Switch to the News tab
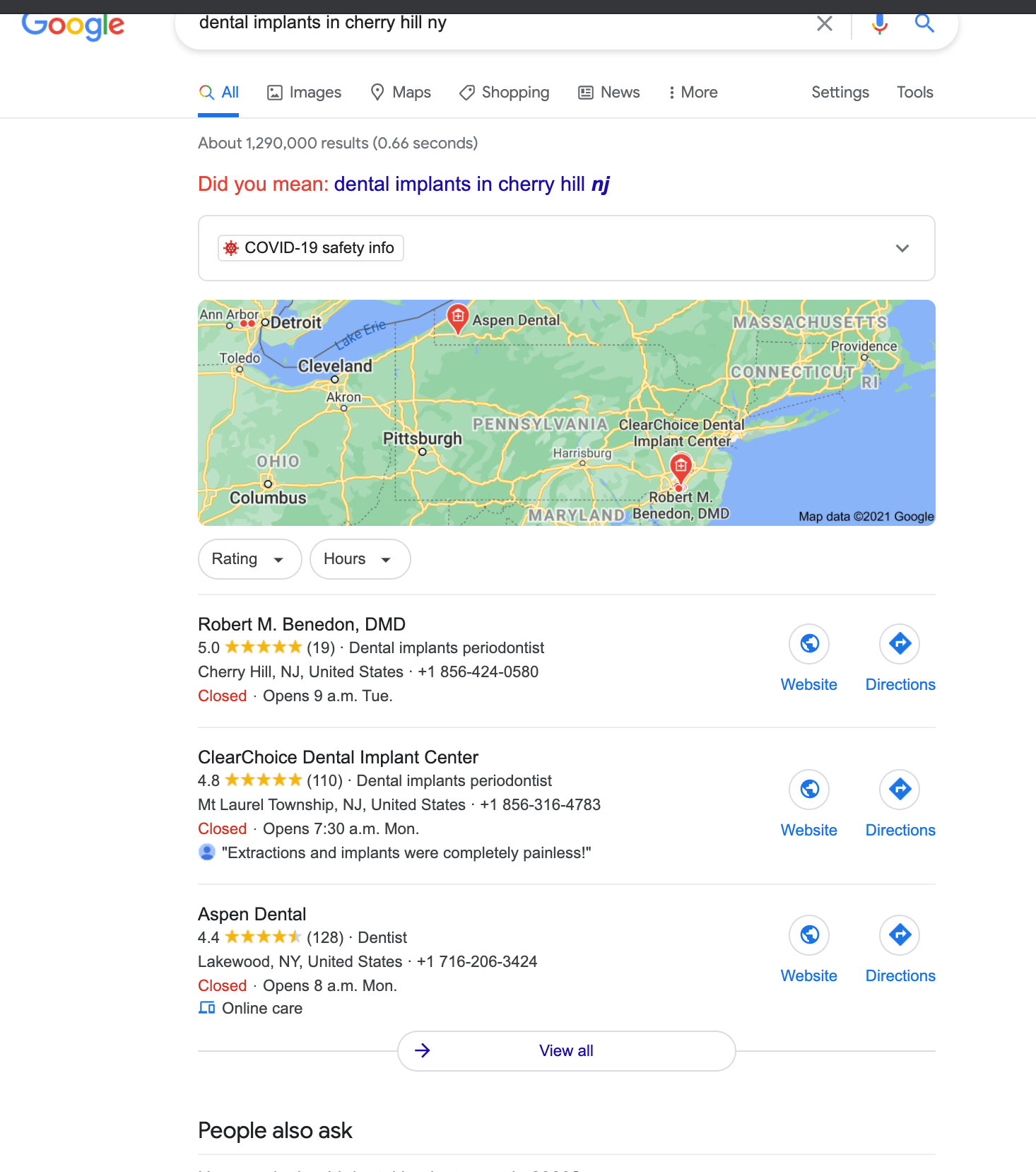The height and width of the screenshot is (1172, 1036). pos(609,93)
